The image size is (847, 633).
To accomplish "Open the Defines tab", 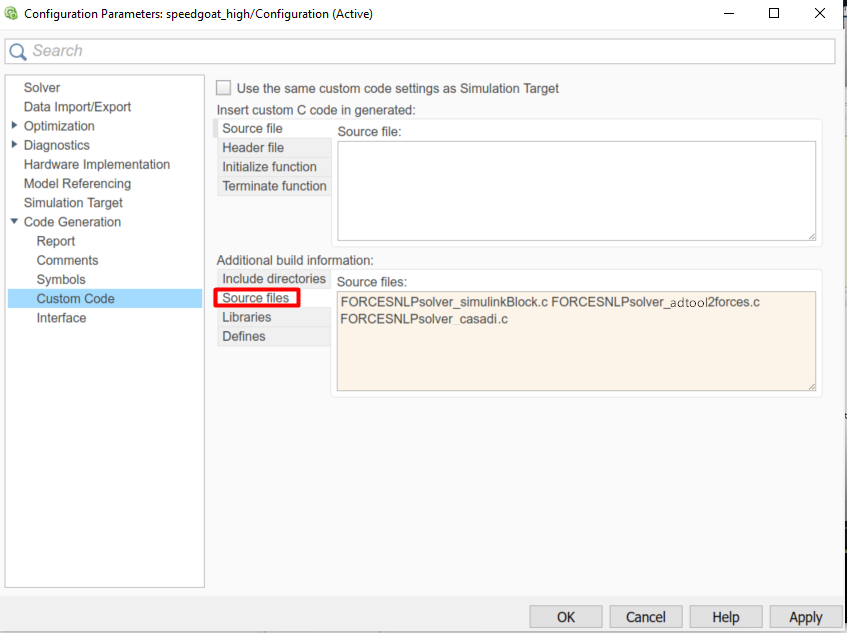I will point(244,336).
